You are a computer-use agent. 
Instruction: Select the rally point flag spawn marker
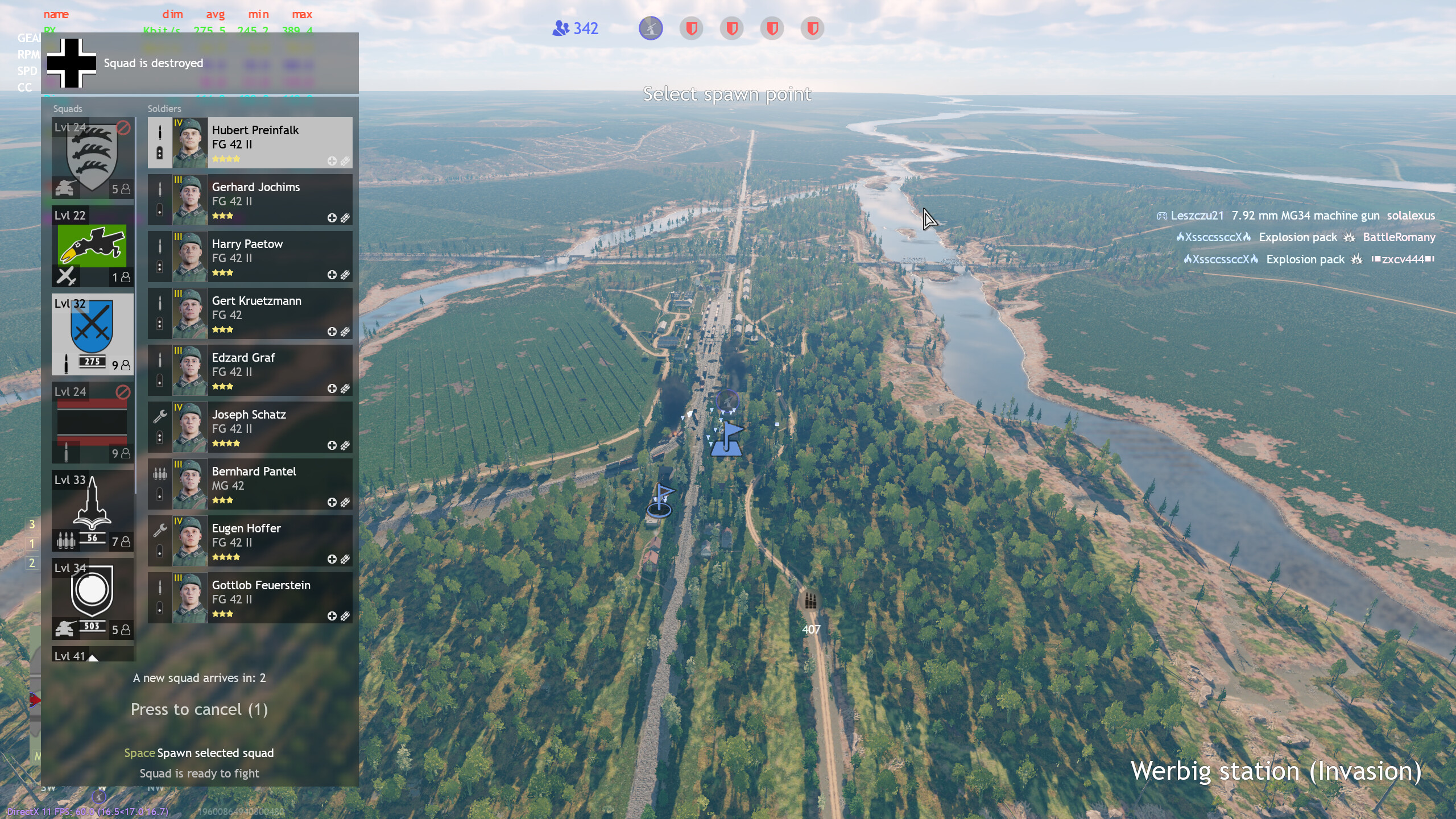(x=660, y=500)
